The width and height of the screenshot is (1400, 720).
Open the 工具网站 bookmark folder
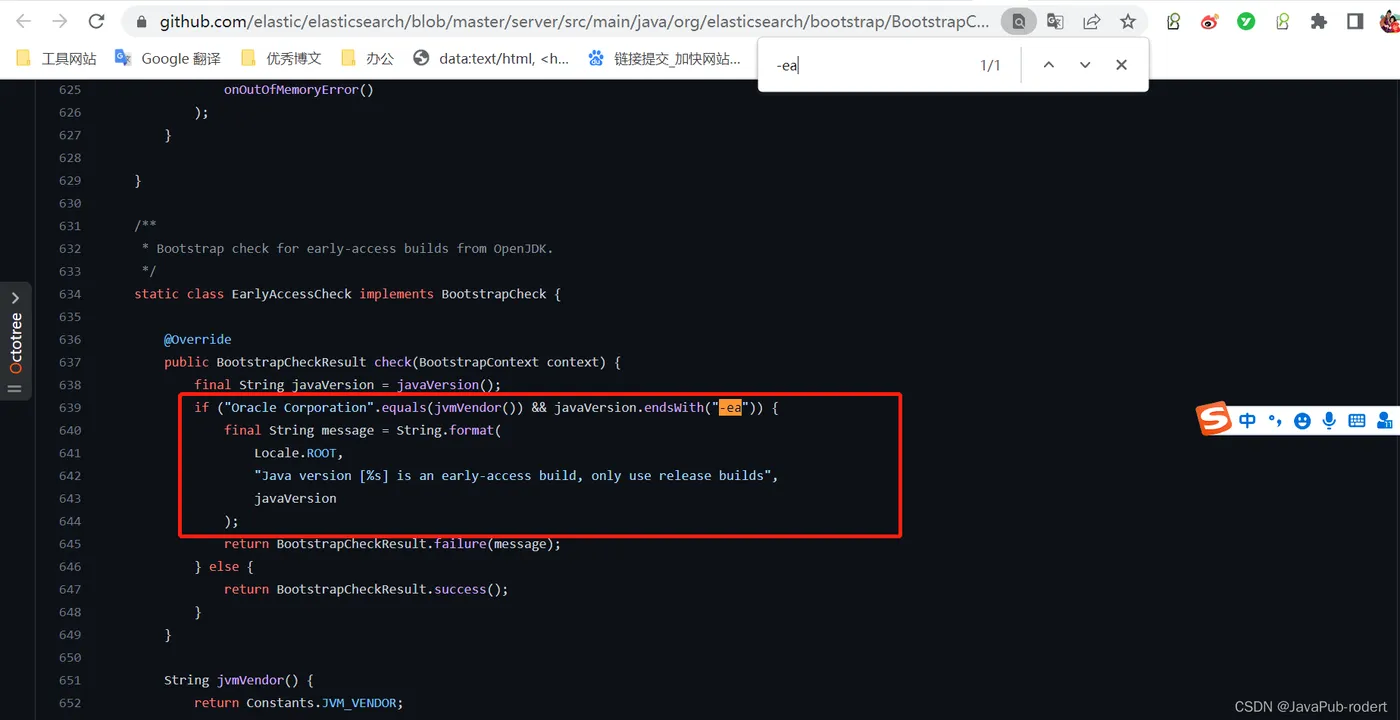pos(57,59)
